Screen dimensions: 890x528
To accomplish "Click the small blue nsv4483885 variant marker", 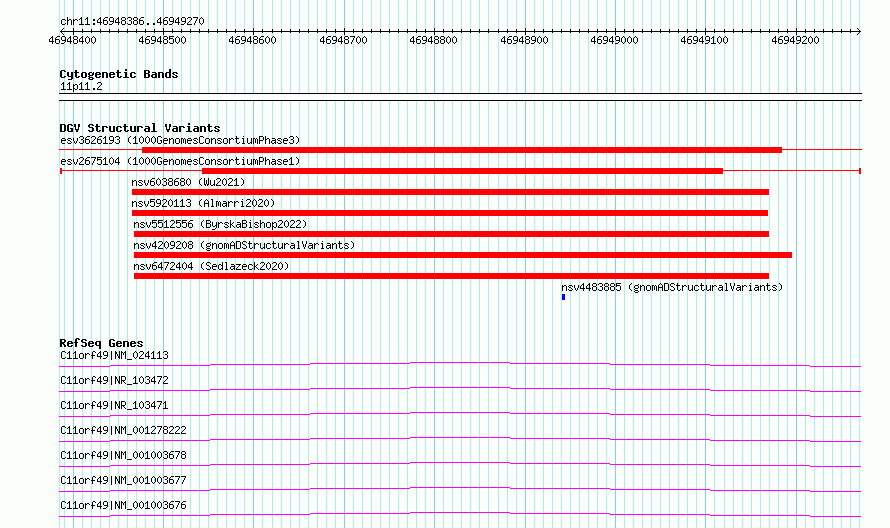I will click(x=563, y=297).
